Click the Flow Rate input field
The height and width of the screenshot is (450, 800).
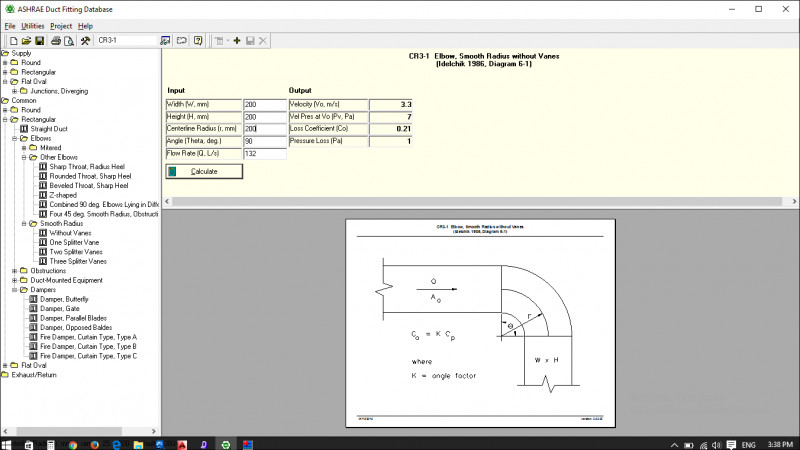coord(264,154)
